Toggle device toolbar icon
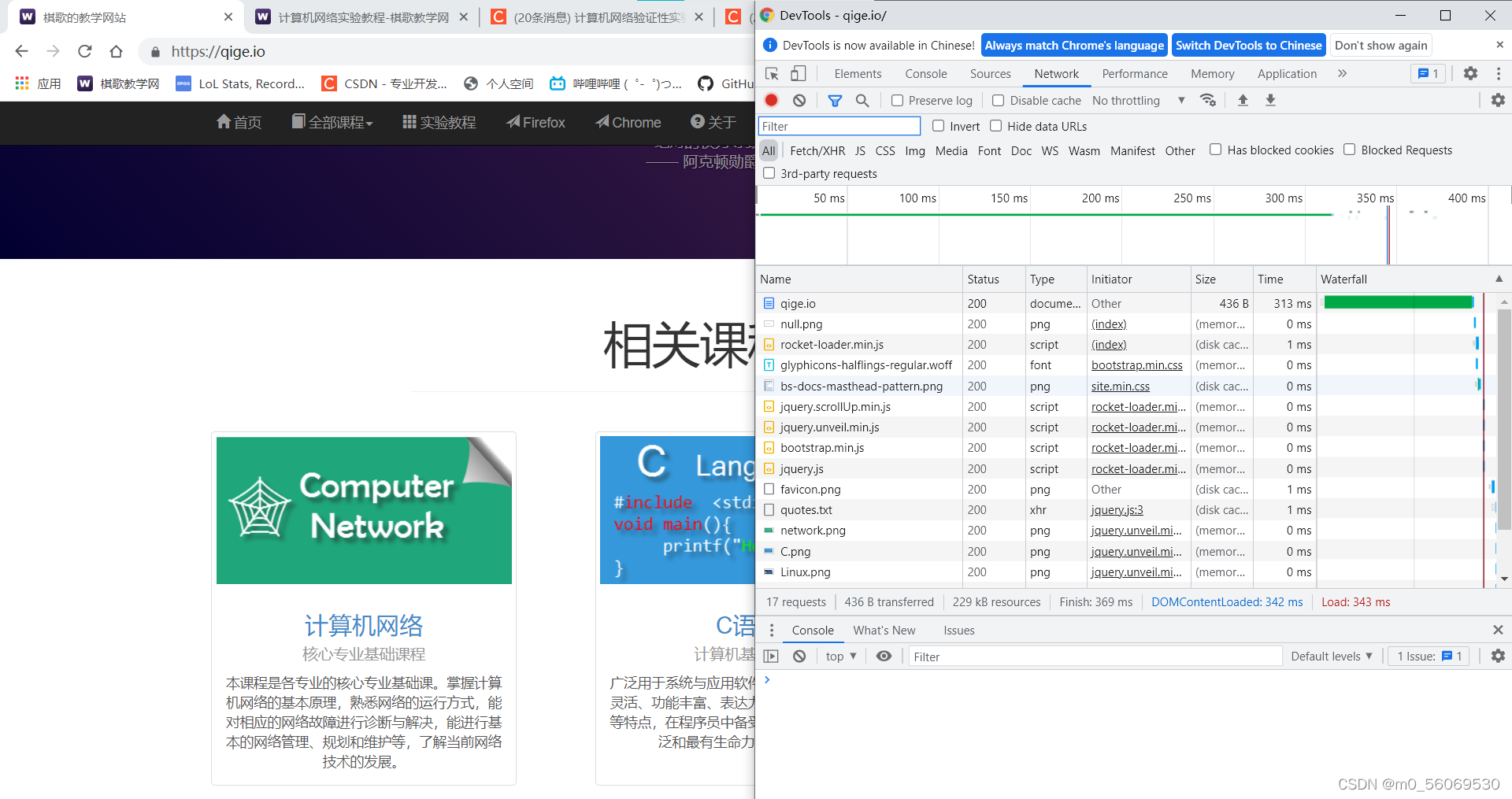The width and height of the screenshot is (1512, 799). pyautogui.click(x=798, y=73)
